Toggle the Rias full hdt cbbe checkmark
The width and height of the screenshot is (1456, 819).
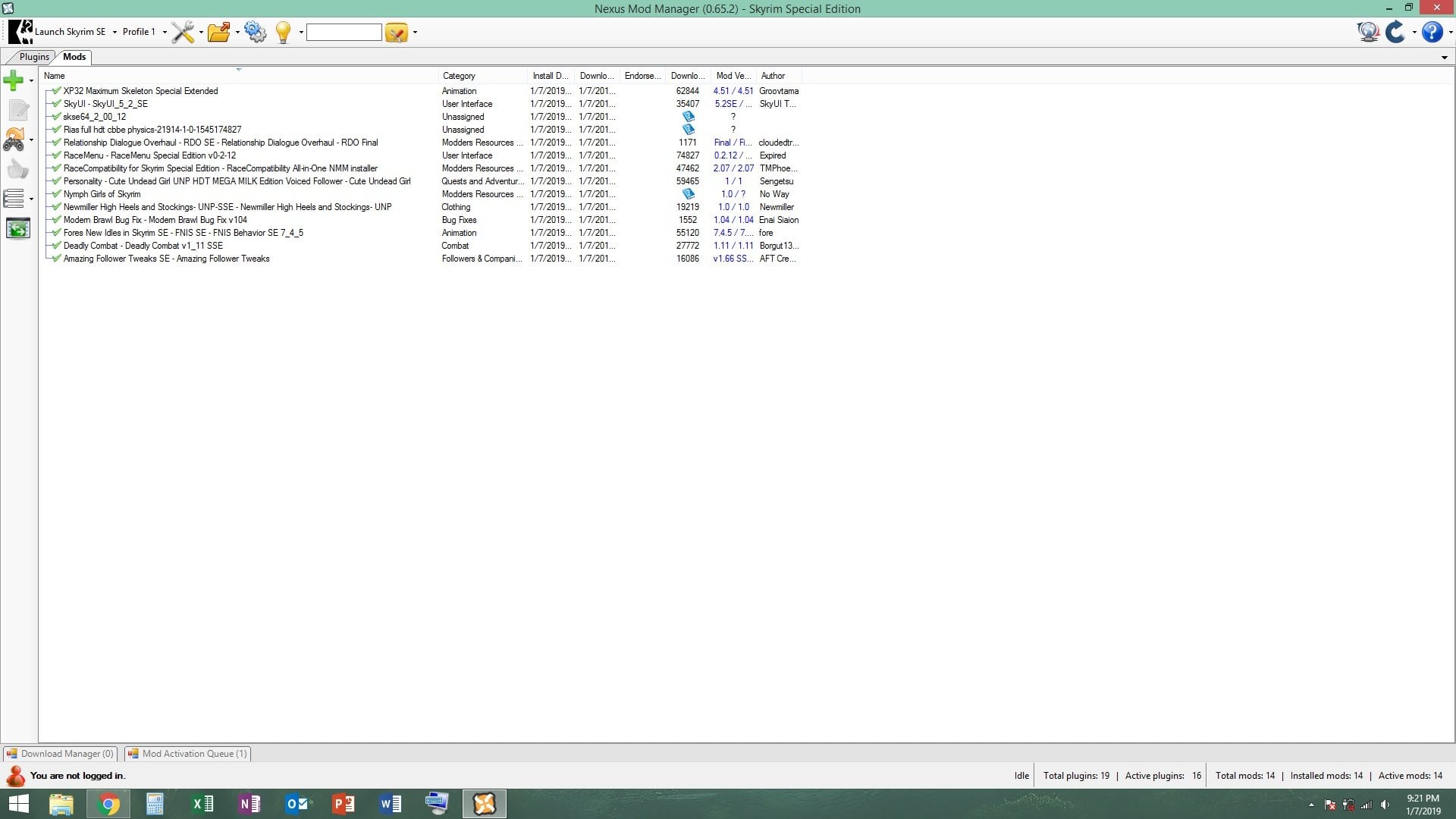(x=57, y=130)
